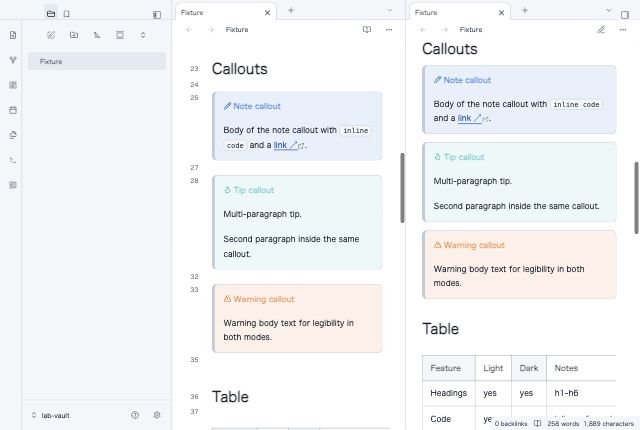Expand or collapse all folders in explorer
The width and height of the screenshot is (640, 430).
pyautogui.click(x=143, y=35)
